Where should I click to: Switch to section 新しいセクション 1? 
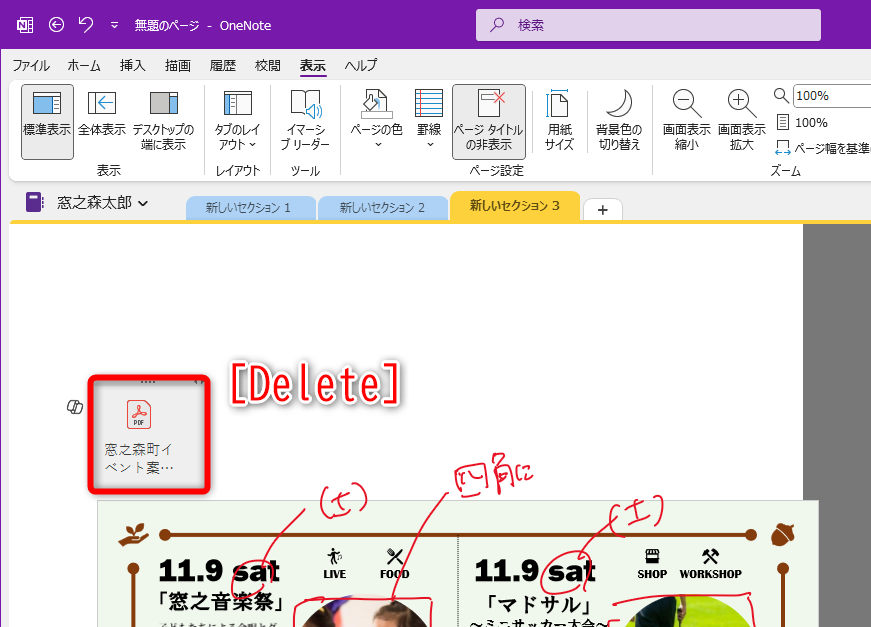point(251,209)
